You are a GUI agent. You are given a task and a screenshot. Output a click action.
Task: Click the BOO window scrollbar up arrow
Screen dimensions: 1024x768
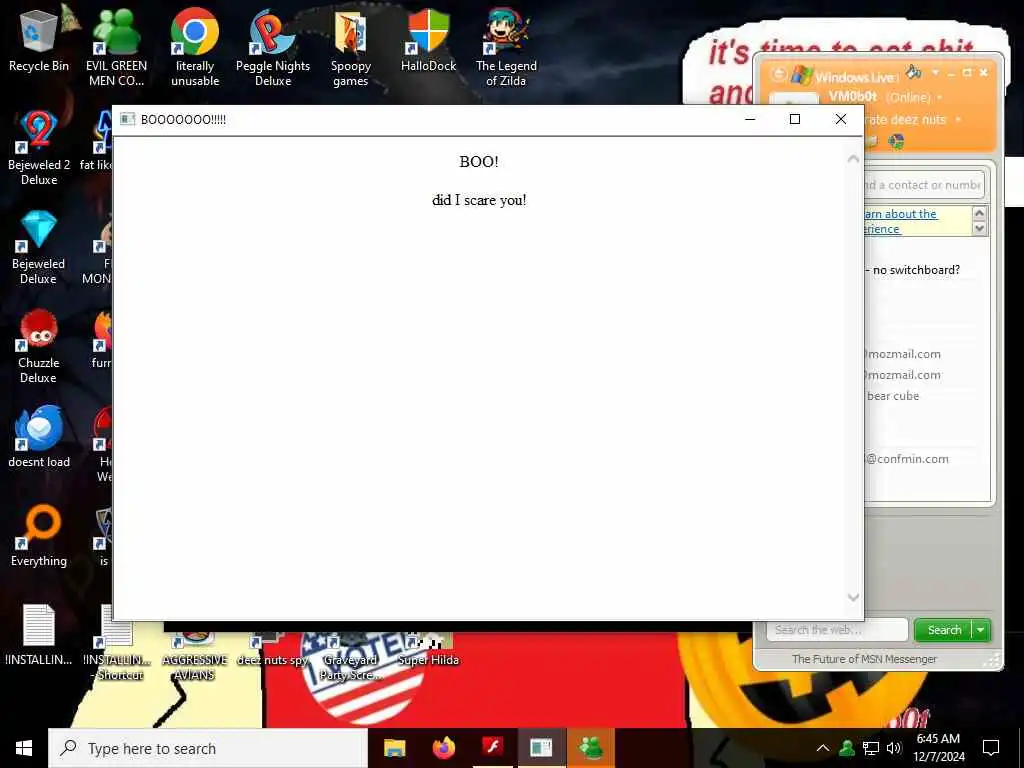click(853, 159)
